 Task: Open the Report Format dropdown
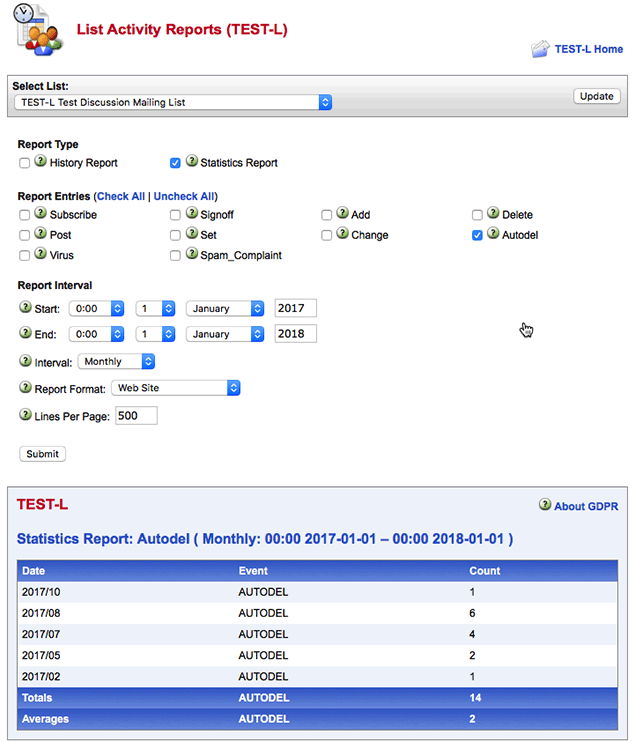176,388
